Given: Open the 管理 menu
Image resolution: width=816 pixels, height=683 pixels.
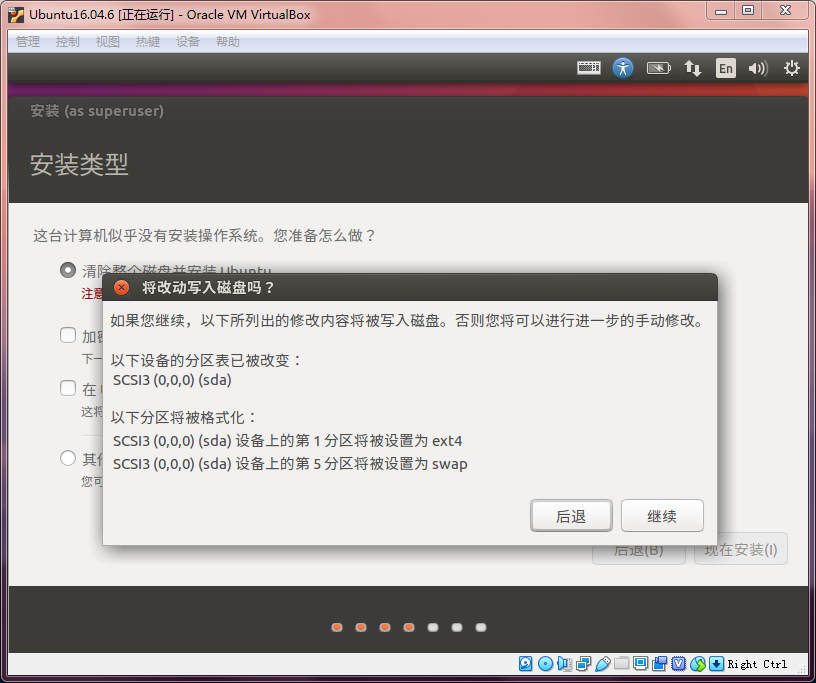Looking at the screenshot, I should coord(28,42).
